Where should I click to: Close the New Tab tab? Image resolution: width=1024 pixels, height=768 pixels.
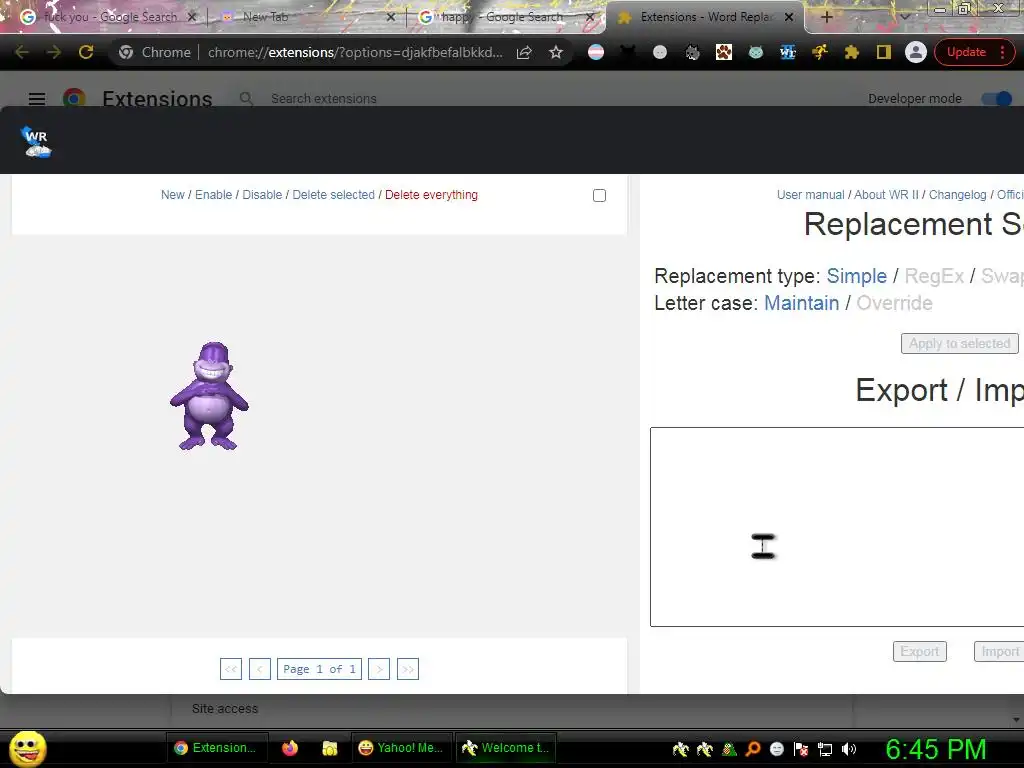click(391, 17)
